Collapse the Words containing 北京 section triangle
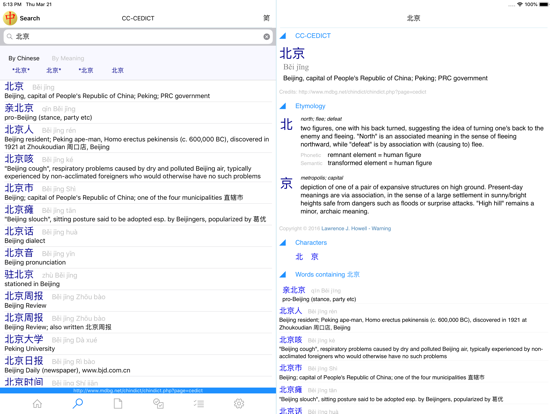Image resolution: width=552 pixels, height=414 pixels. (x=283, y=275)
